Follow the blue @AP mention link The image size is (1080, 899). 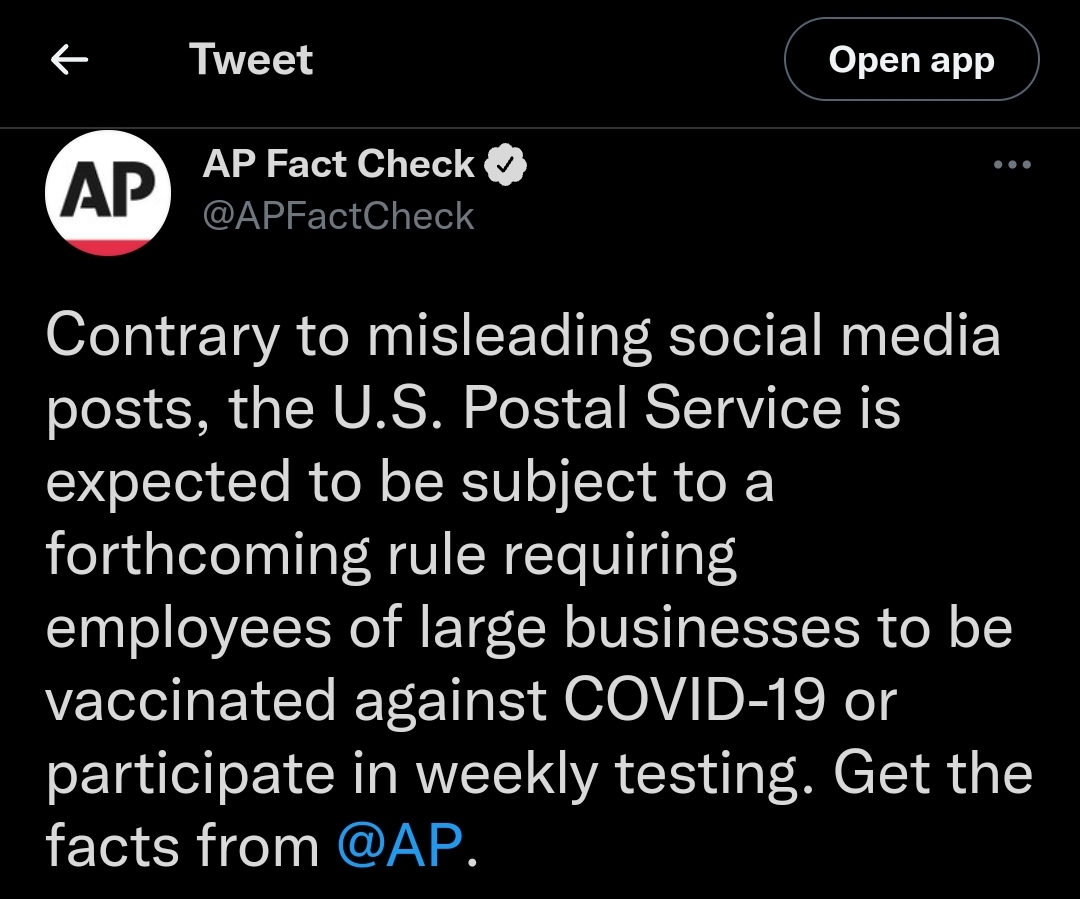(x=400, y=844)
